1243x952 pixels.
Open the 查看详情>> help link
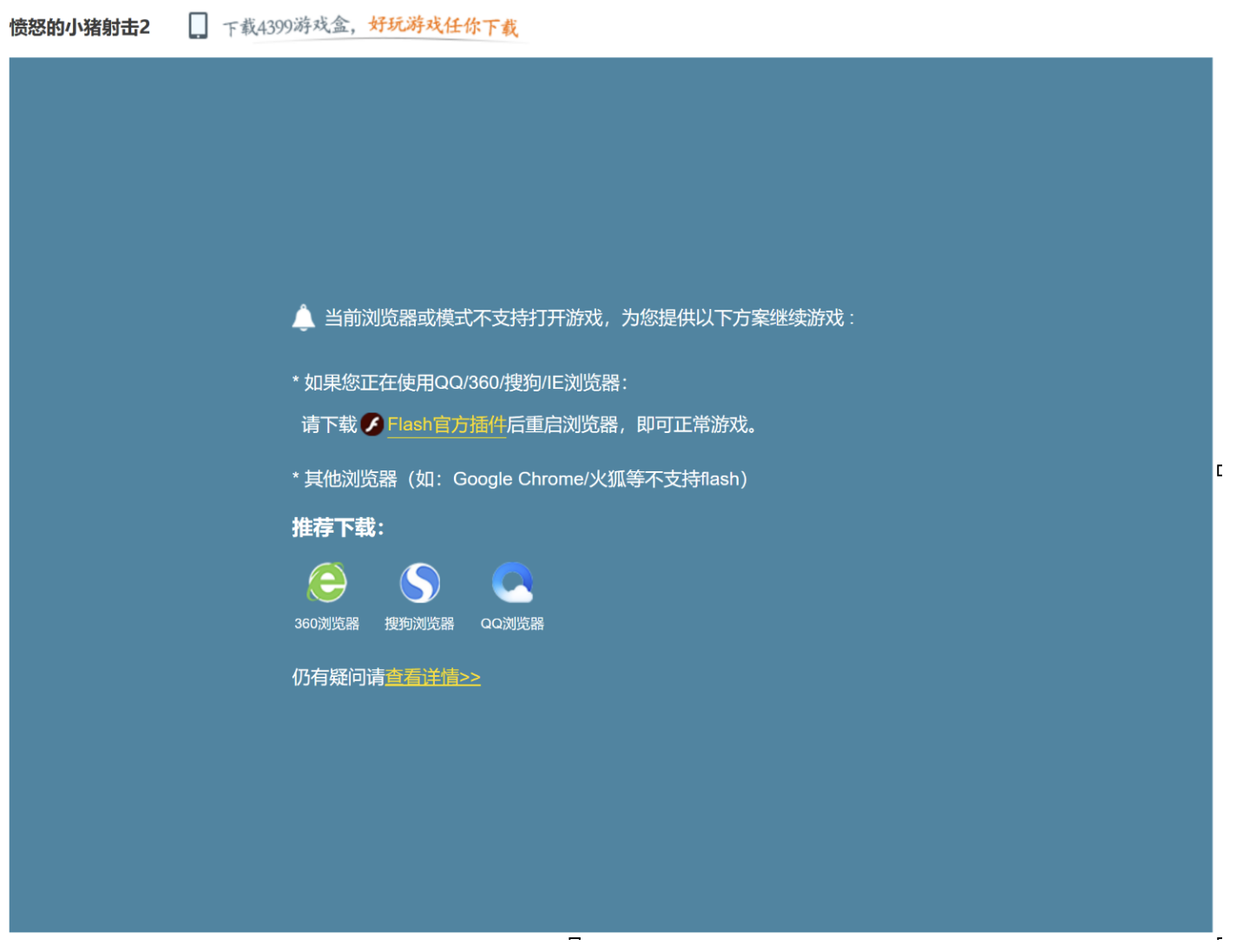433,677
